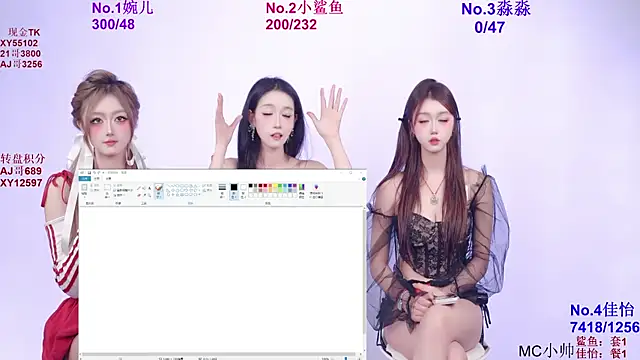
Task: Click the Undo arrow in Paint title bar
Action: tap(94, 173)
